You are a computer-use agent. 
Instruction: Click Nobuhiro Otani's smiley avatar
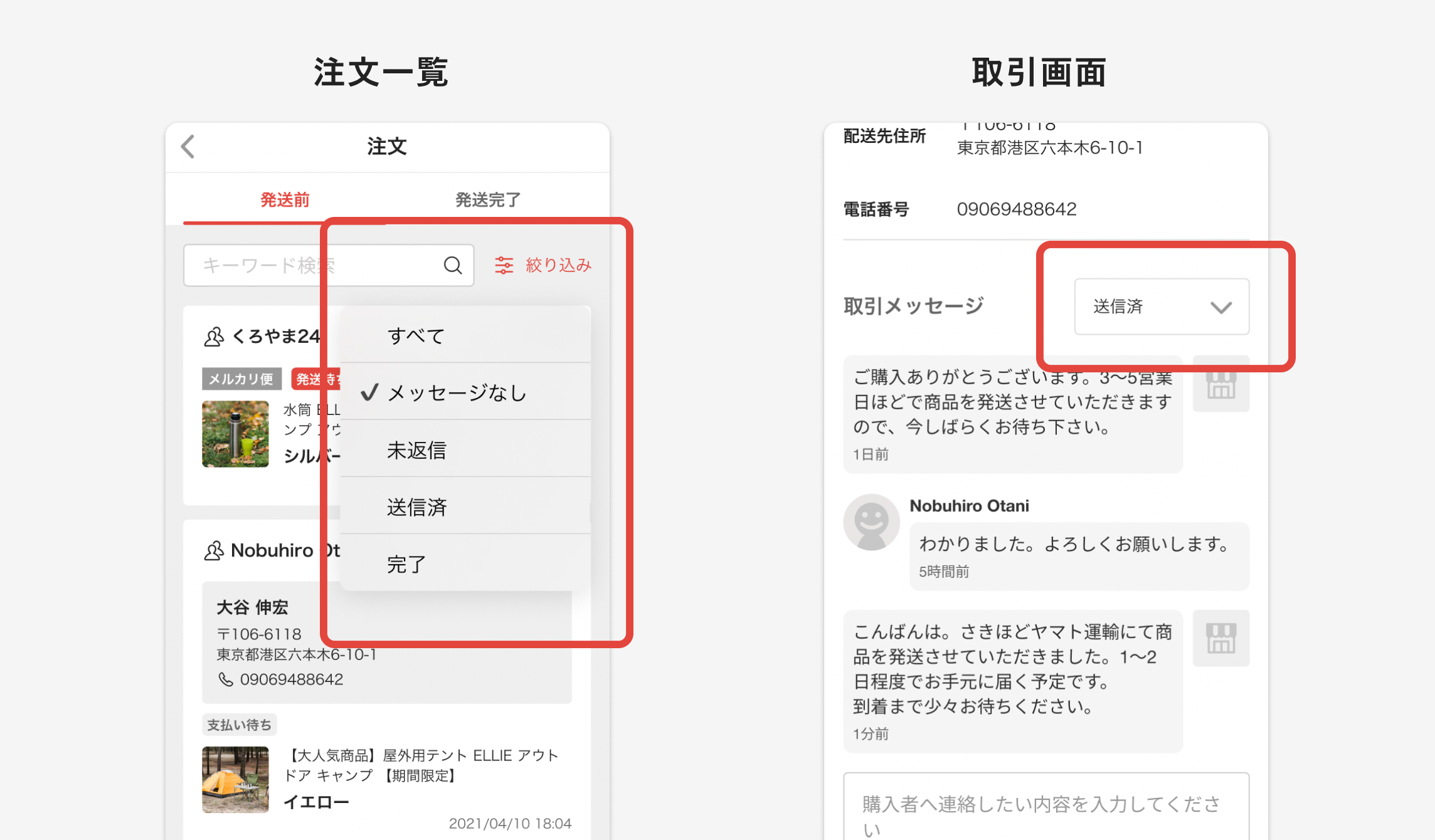pyautogui.click(x=871, y=522)
